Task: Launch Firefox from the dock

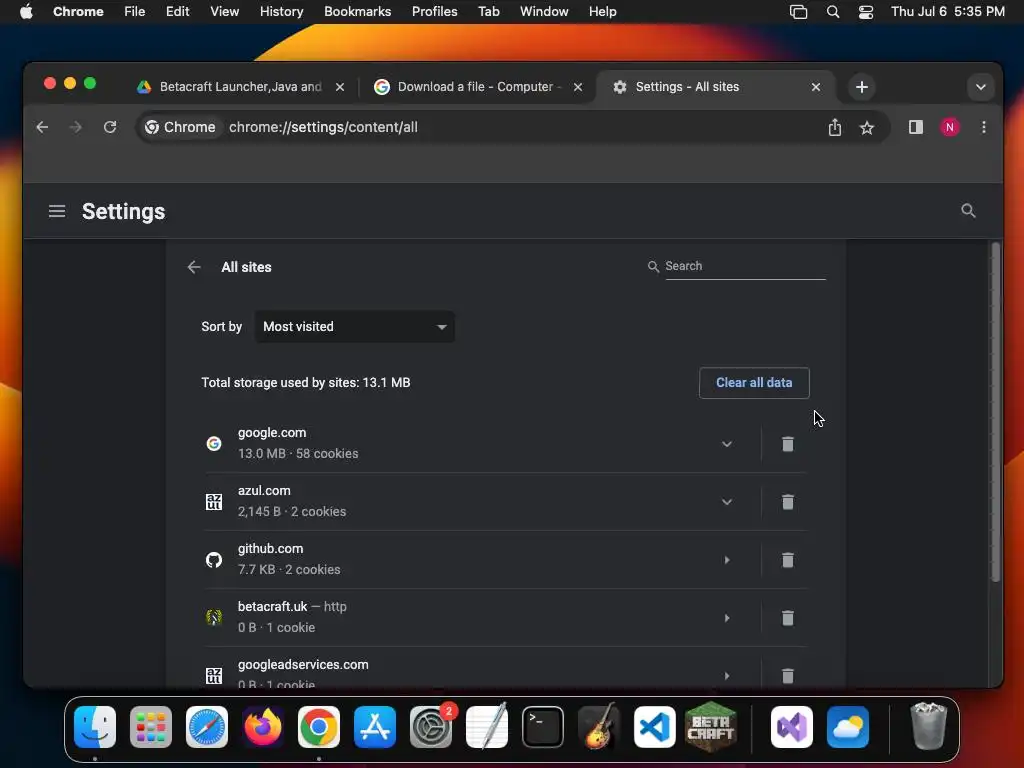Action: pyautogui.click(x=263, y=726)
